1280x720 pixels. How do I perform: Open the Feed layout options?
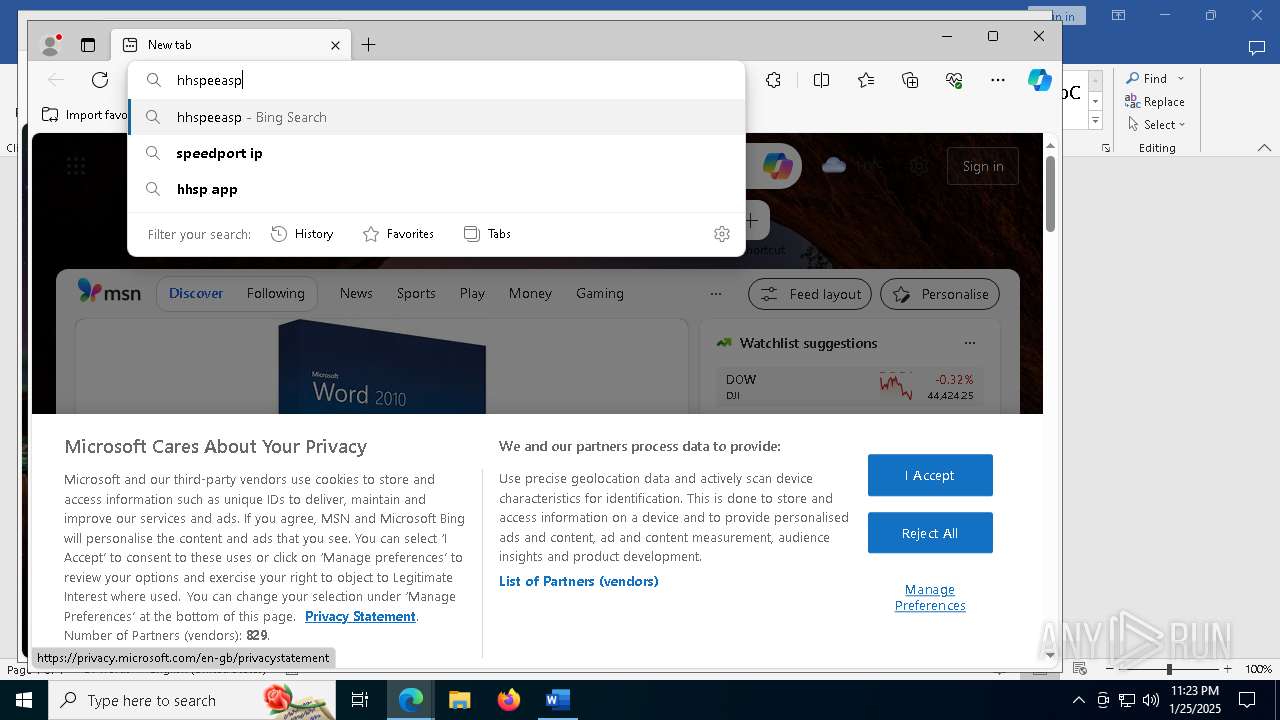point(810,294)
